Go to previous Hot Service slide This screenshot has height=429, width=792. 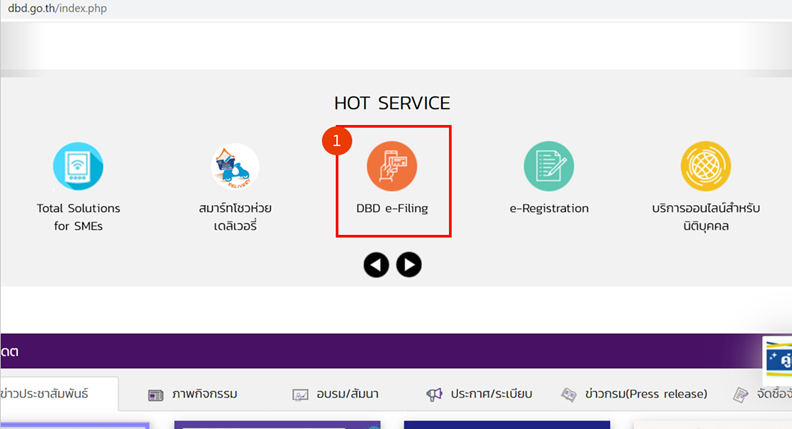tap(376, 265)
